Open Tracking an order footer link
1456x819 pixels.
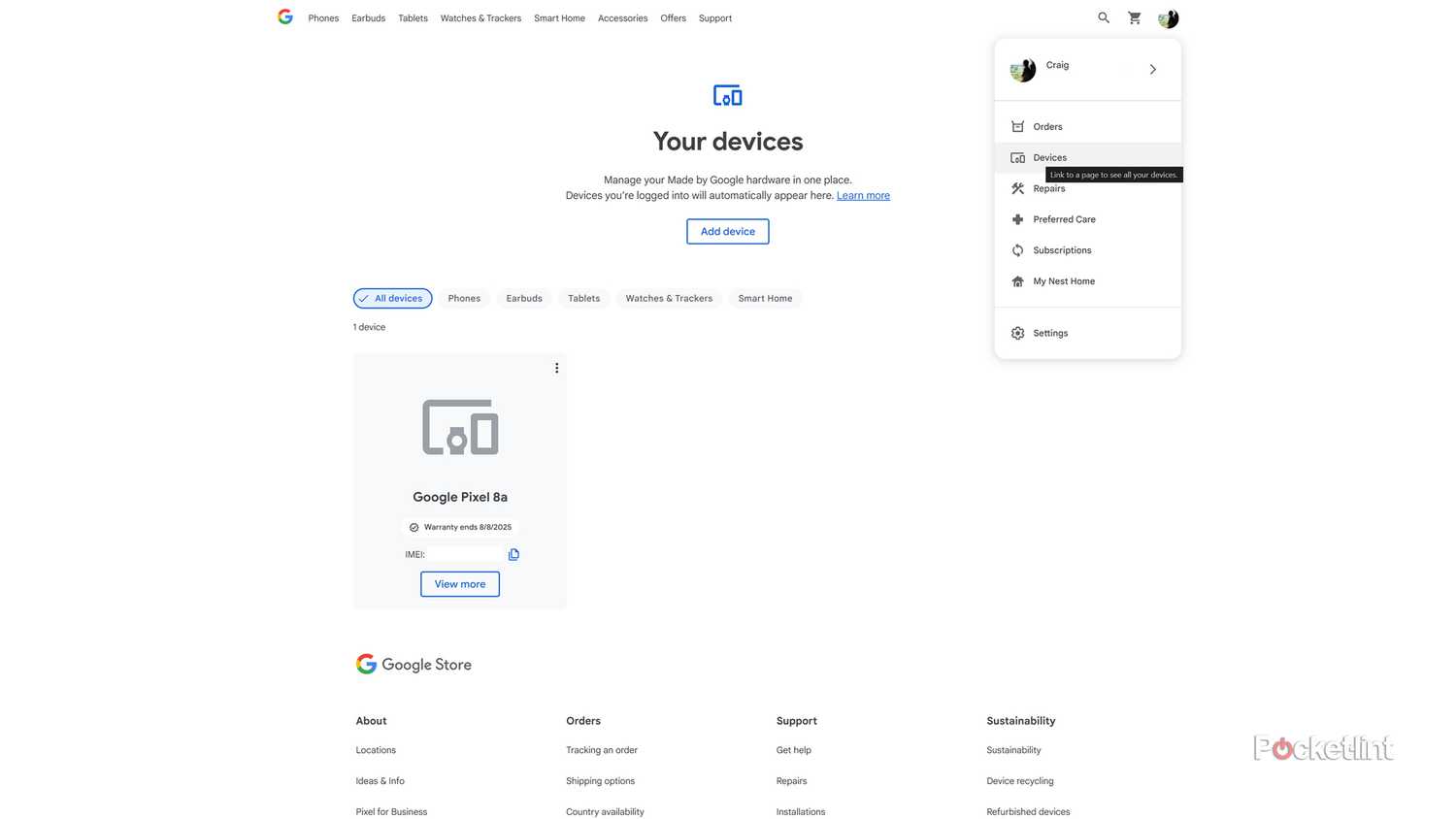point(602,750)
